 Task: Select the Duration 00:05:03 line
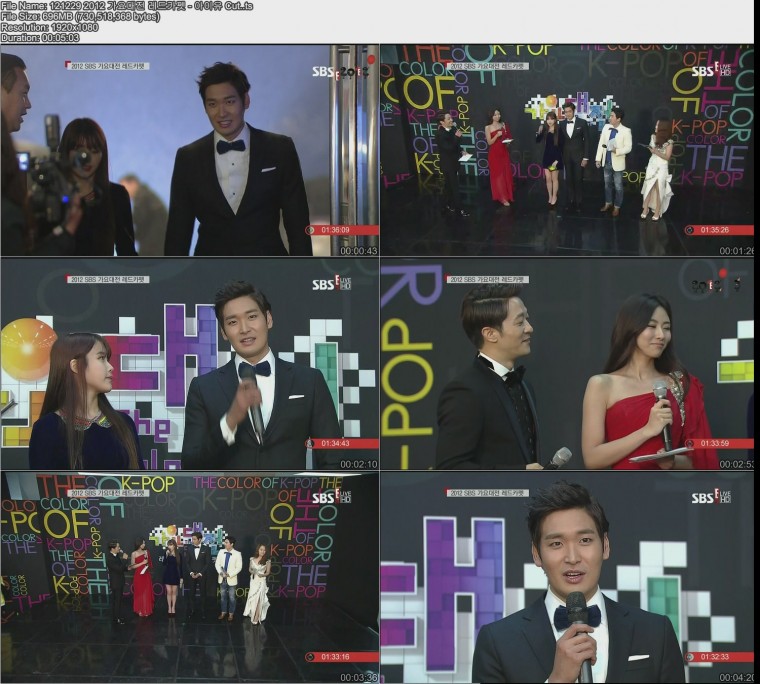point(40,37)
